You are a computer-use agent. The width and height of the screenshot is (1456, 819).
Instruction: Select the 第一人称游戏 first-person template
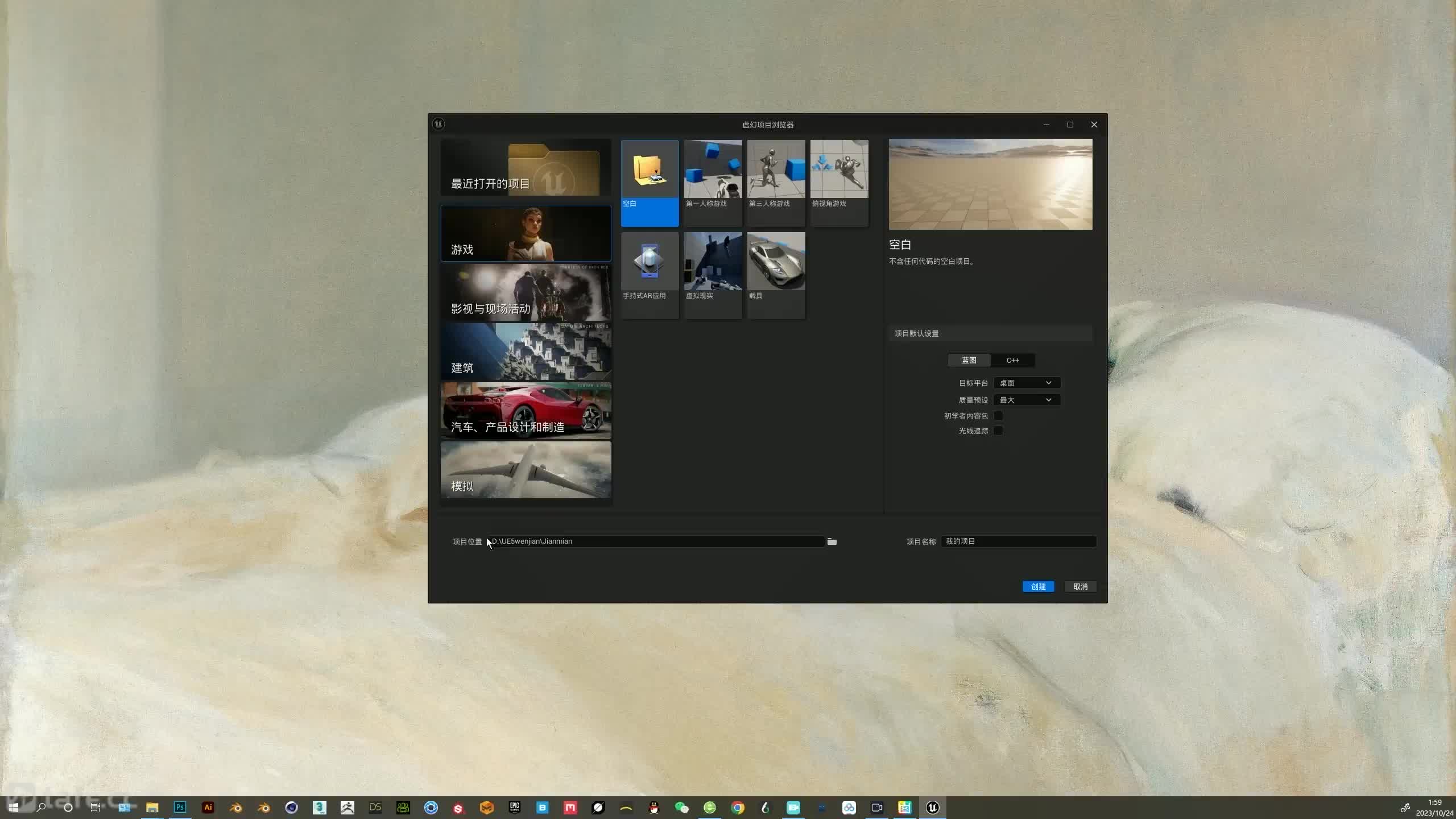tap(713, 183)
